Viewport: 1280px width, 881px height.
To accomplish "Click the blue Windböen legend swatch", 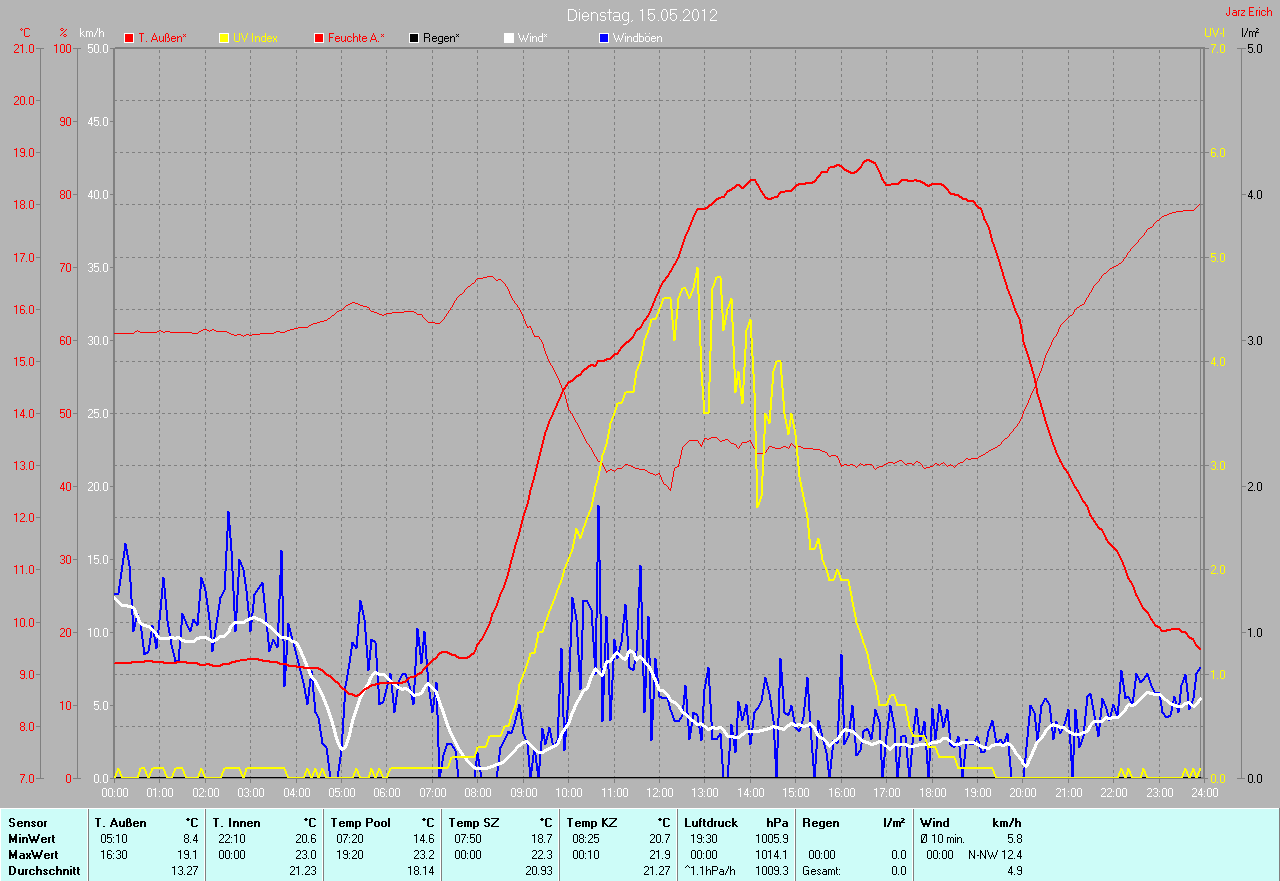I will (x=603, y=38).
